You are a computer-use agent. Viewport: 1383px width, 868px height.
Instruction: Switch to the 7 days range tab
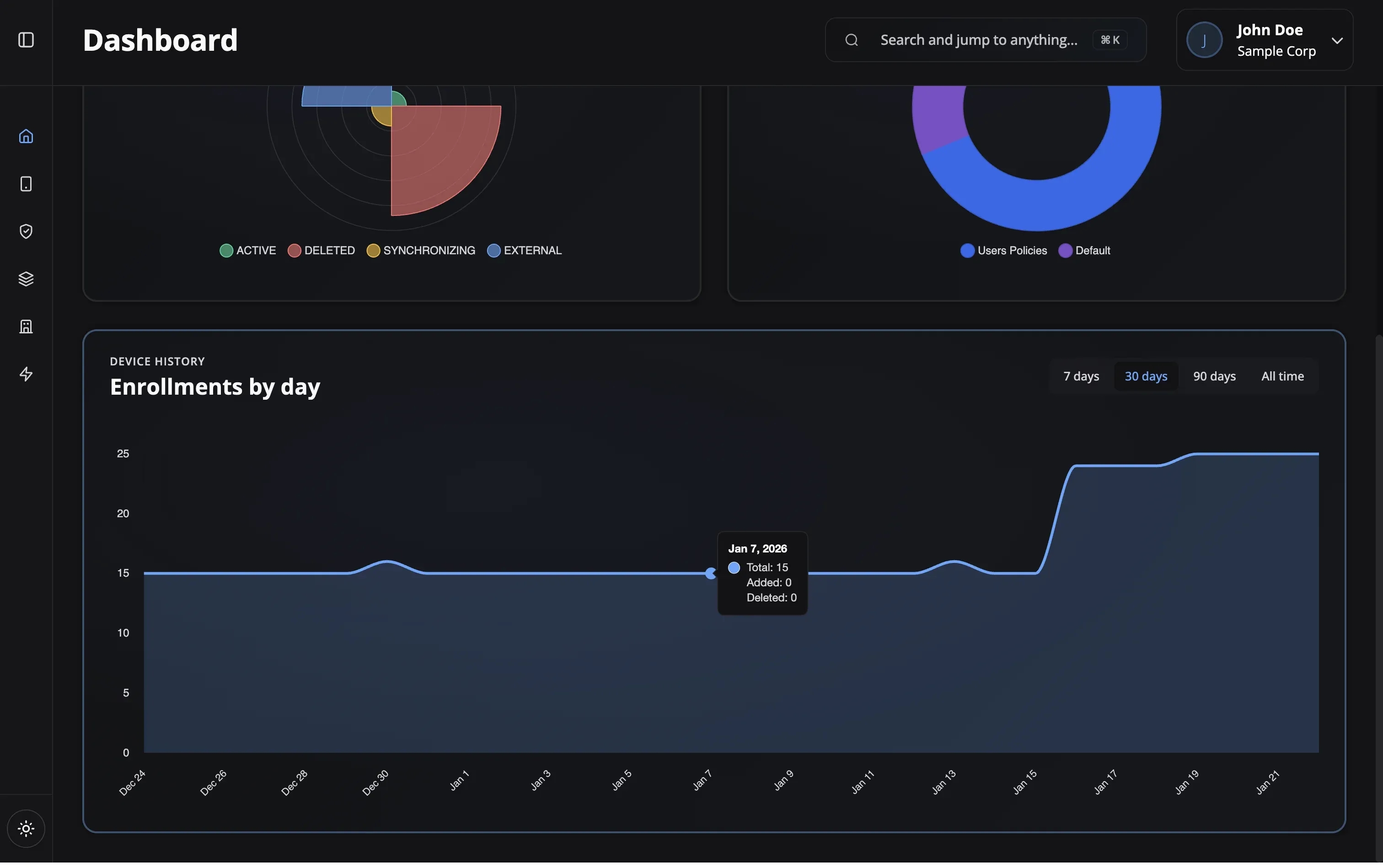point(1080,376)
